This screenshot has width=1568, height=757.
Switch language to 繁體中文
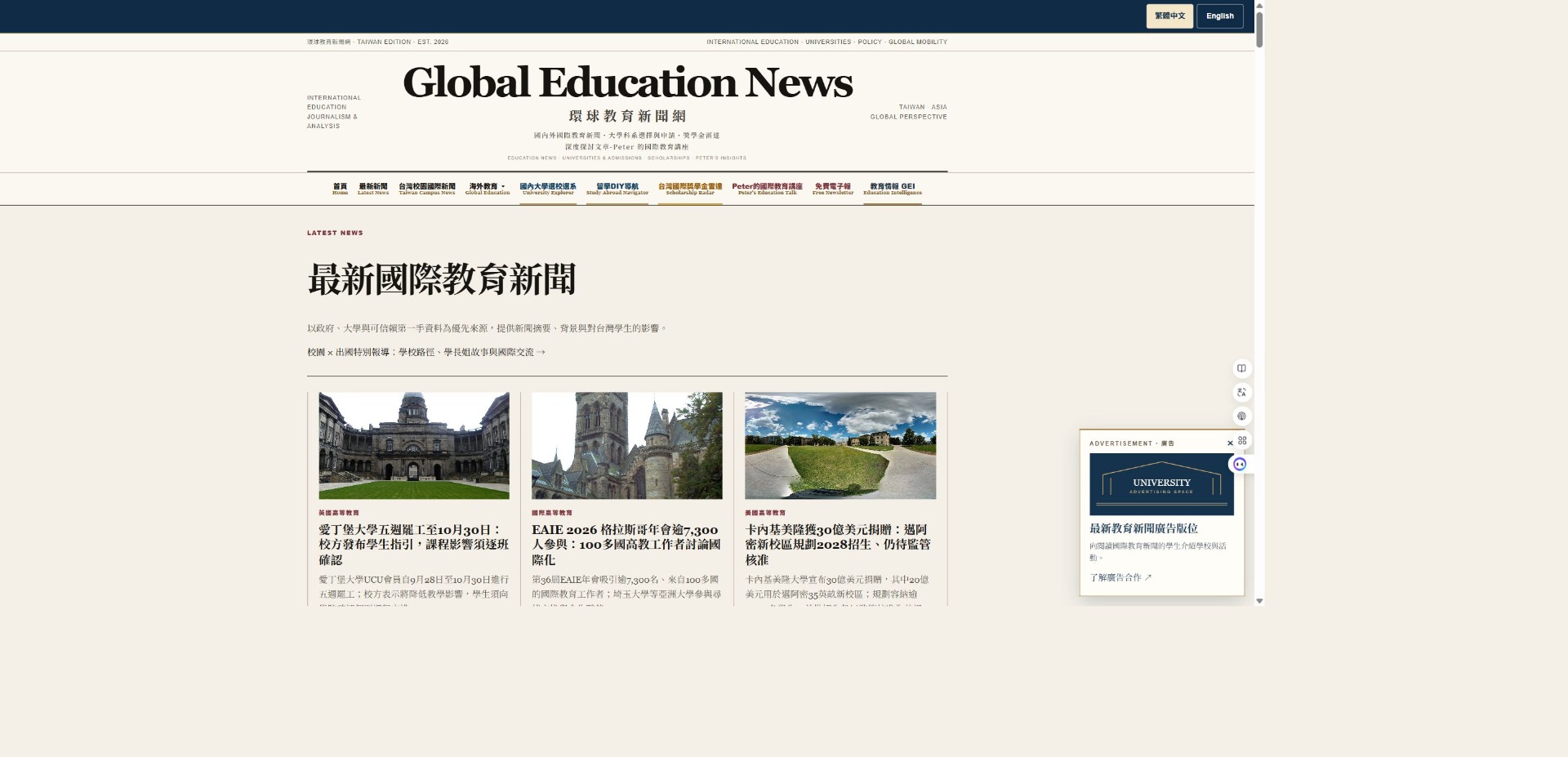(1169, 16)
